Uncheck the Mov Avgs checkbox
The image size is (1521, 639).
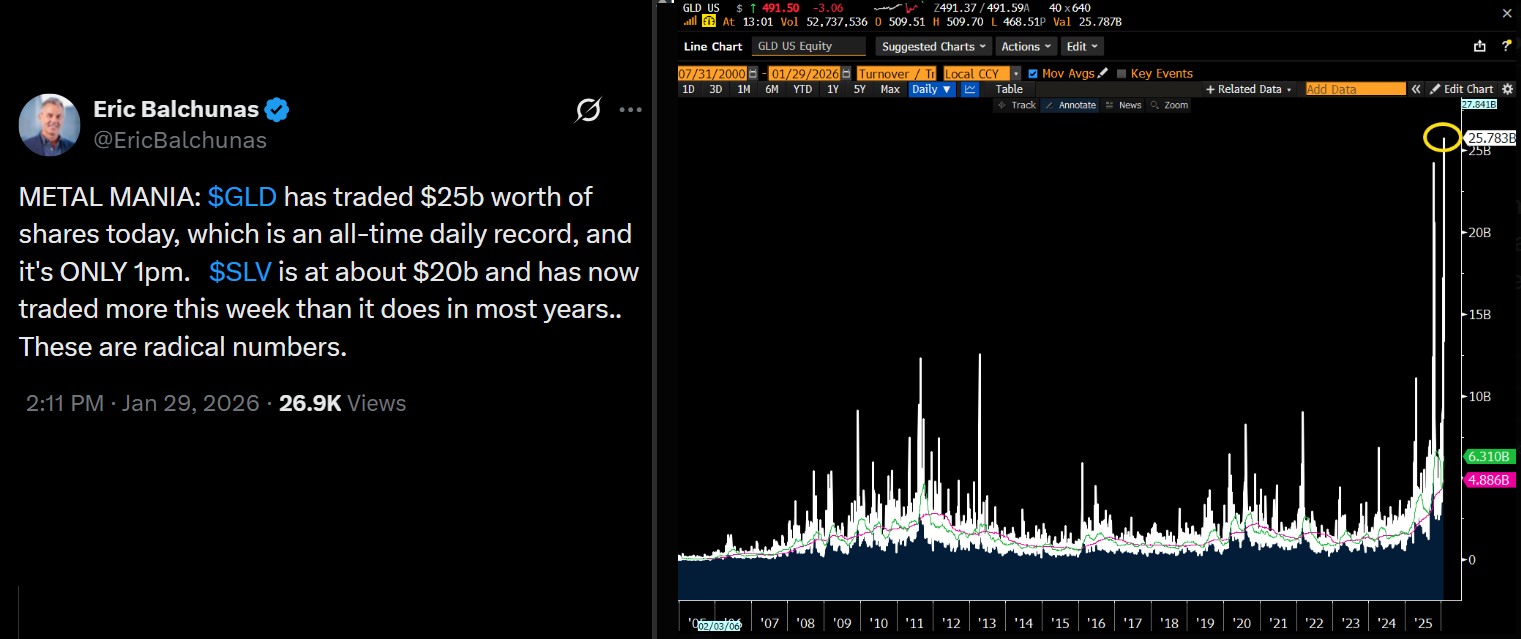pos(1033,73)
